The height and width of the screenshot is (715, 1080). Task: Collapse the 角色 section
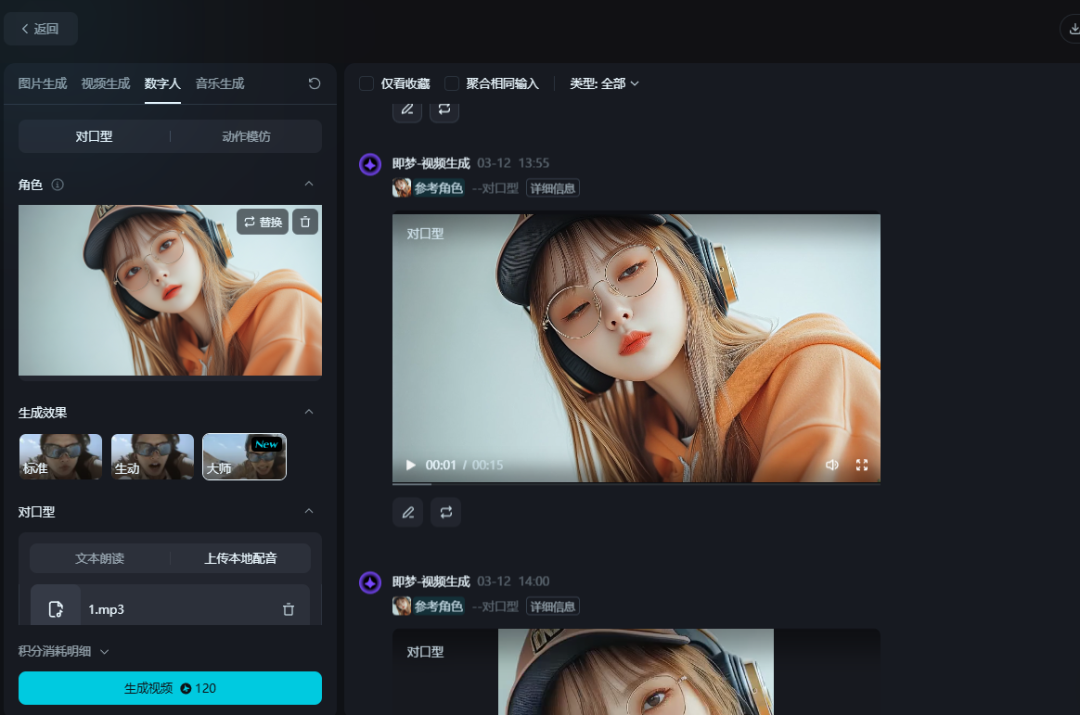click(309, 184)
